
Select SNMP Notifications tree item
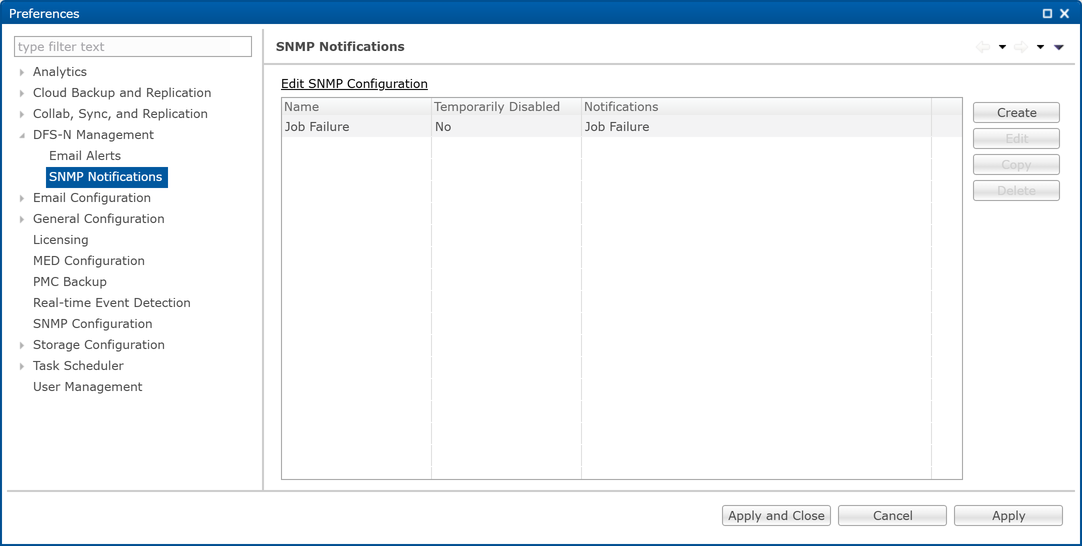tap(106, 177)
